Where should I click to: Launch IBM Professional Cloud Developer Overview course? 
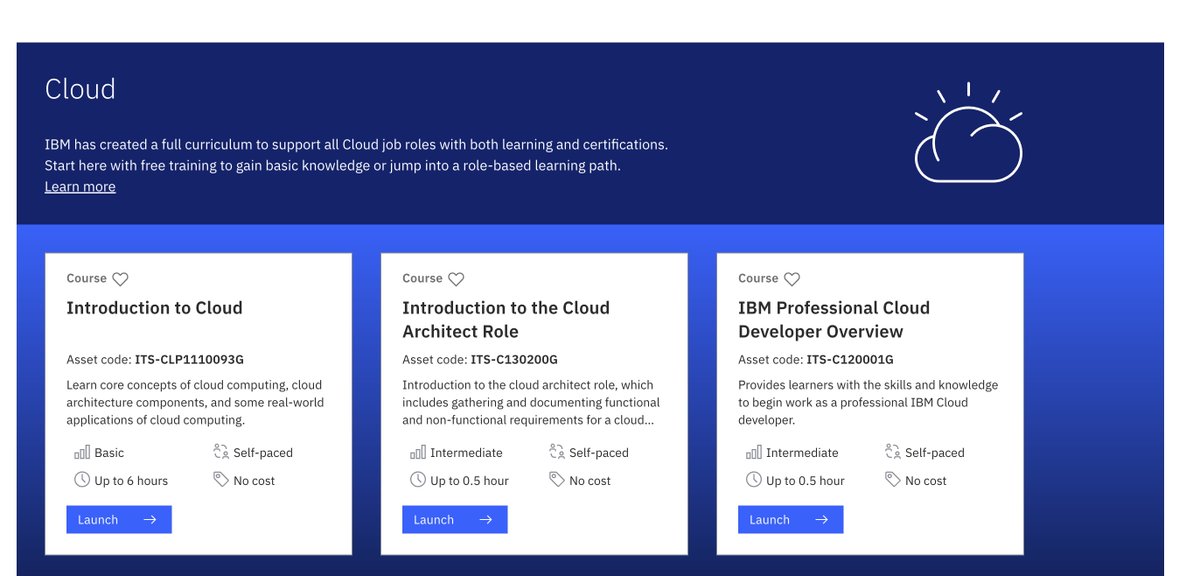pyautogui.click(x=791, y=520)
